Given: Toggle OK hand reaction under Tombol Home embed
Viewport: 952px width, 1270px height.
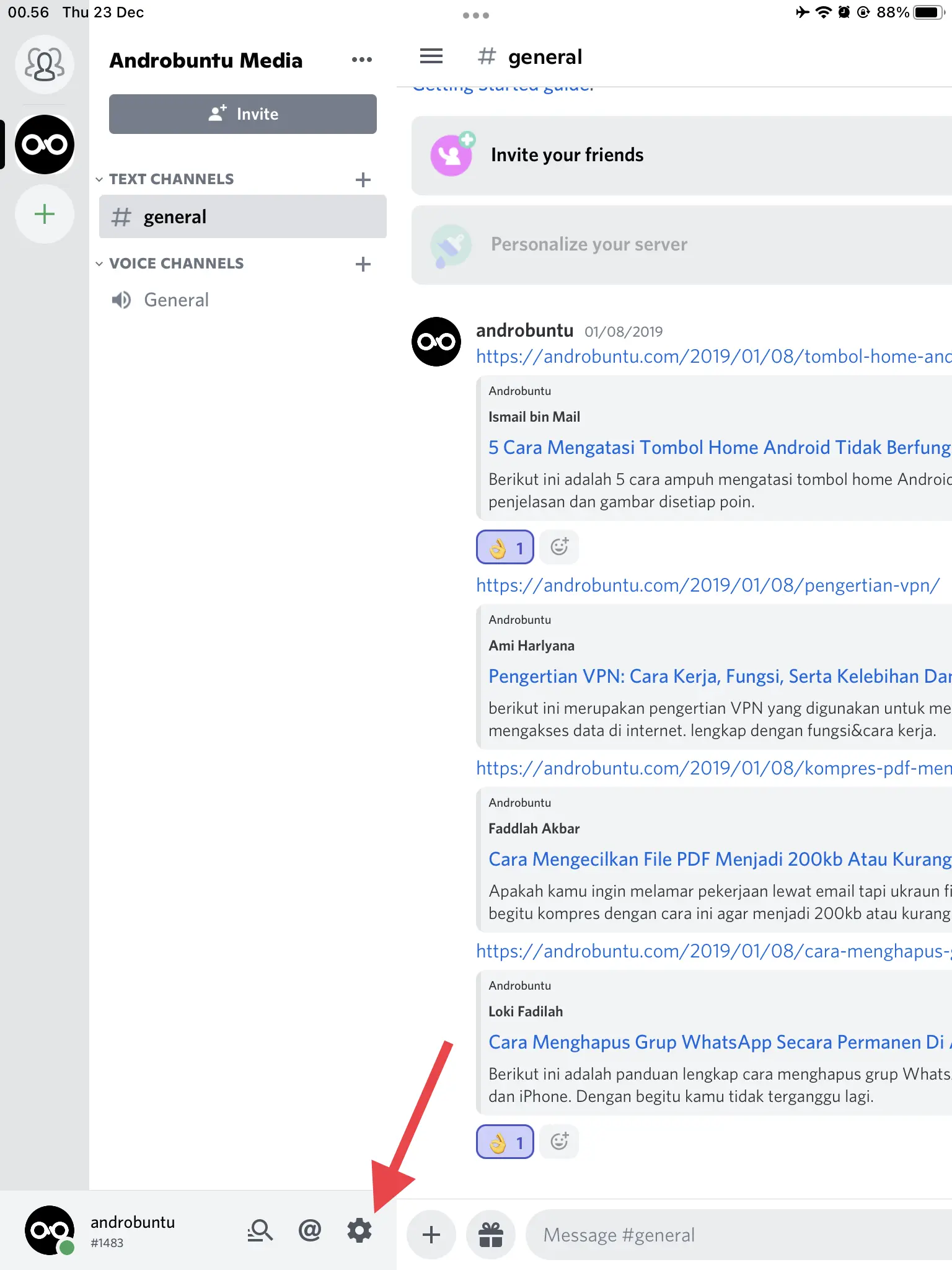Looking at the screenshot, I should click(505, 548).
